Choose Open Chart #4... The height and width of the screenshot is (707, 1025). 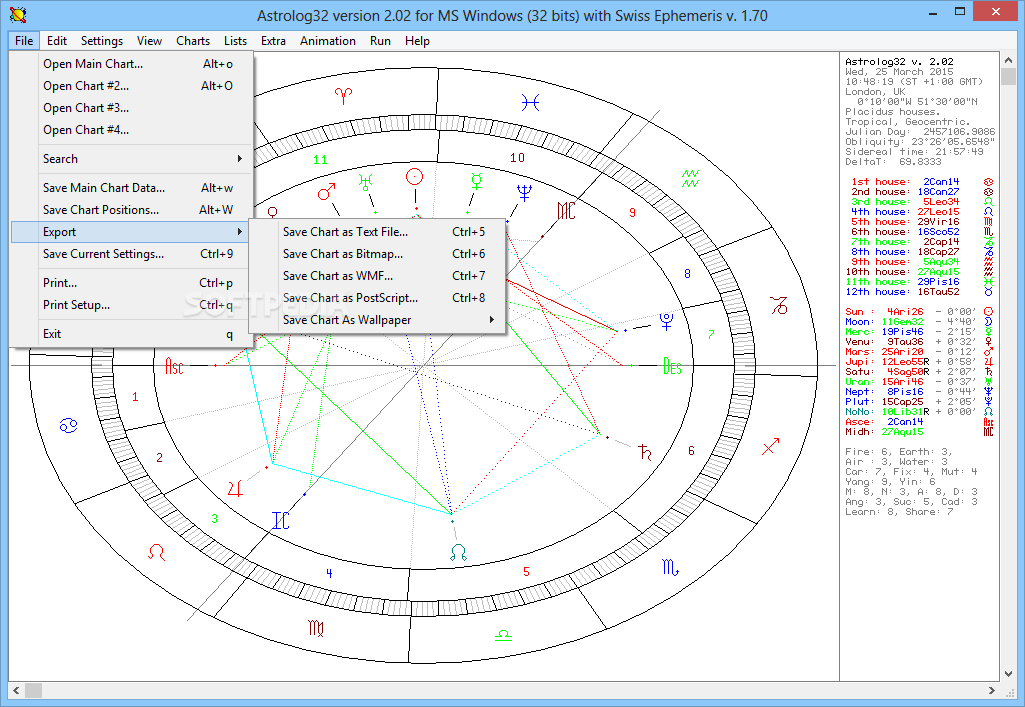(x=131, y=130)
